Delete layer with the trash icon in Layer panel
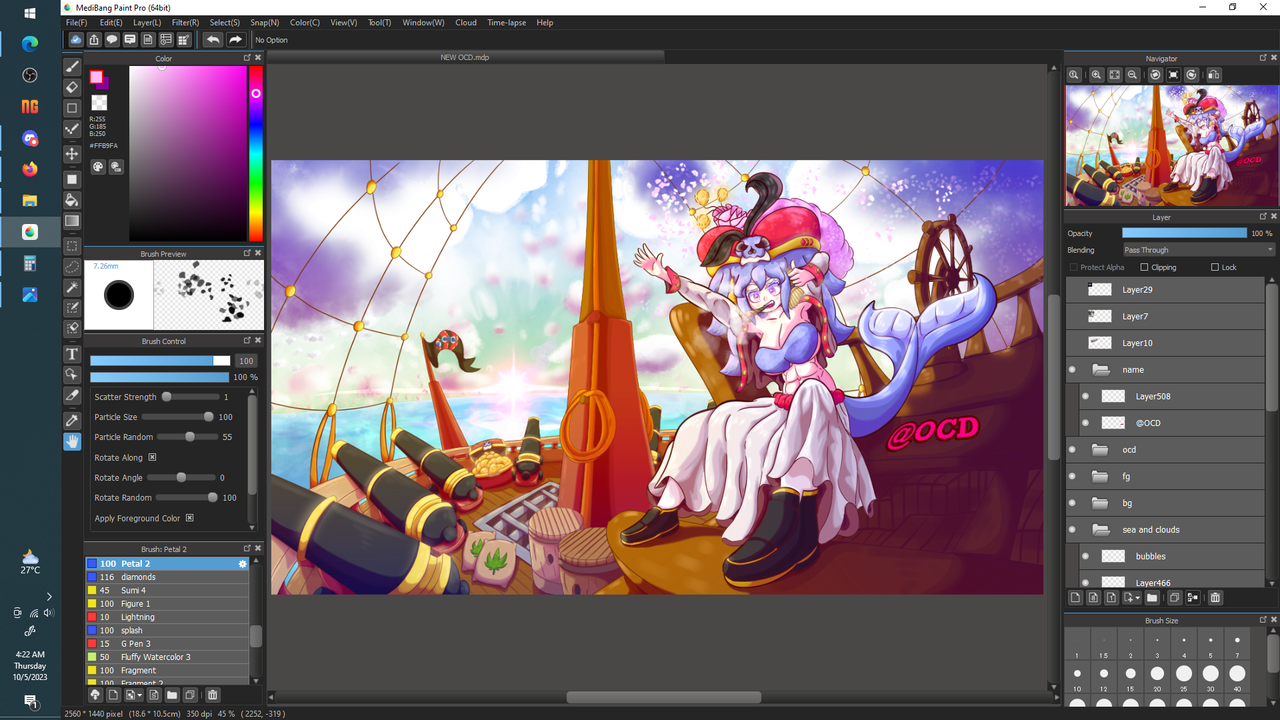The width and height of the screenshot is (1280, 720). point(1215,598)
